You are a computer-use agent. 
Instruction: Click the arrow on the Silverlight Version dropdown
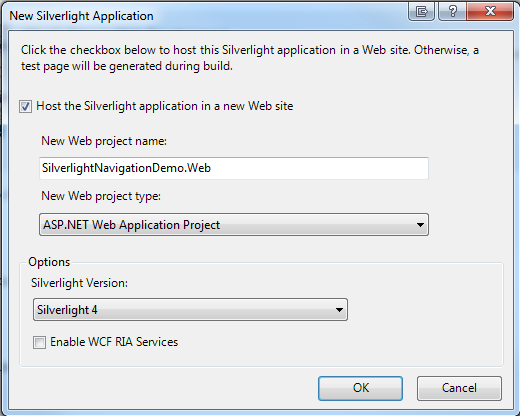[x=339, y=310]
